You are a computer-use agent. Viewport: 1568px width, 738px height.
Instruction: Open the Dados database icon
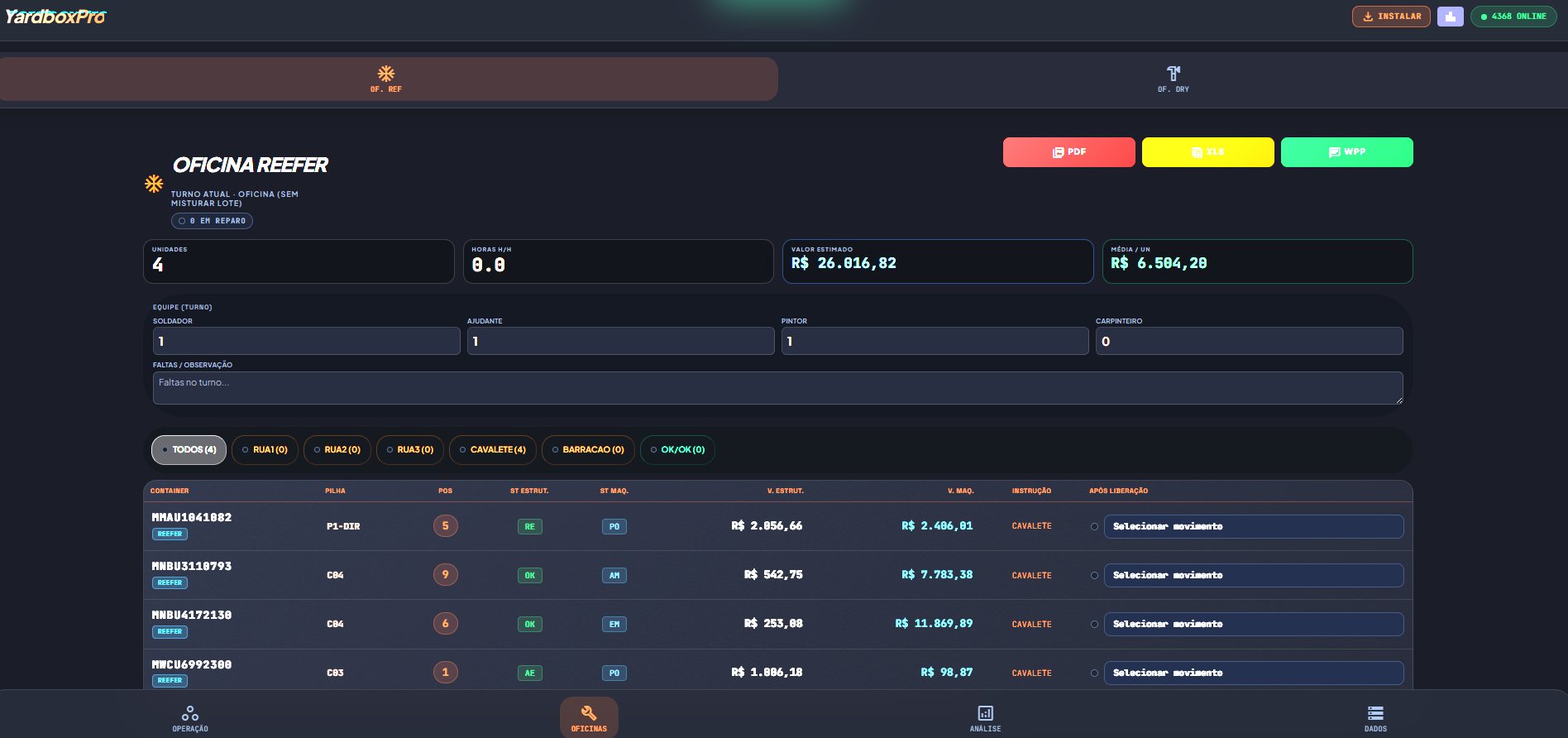pos(1375,713)
